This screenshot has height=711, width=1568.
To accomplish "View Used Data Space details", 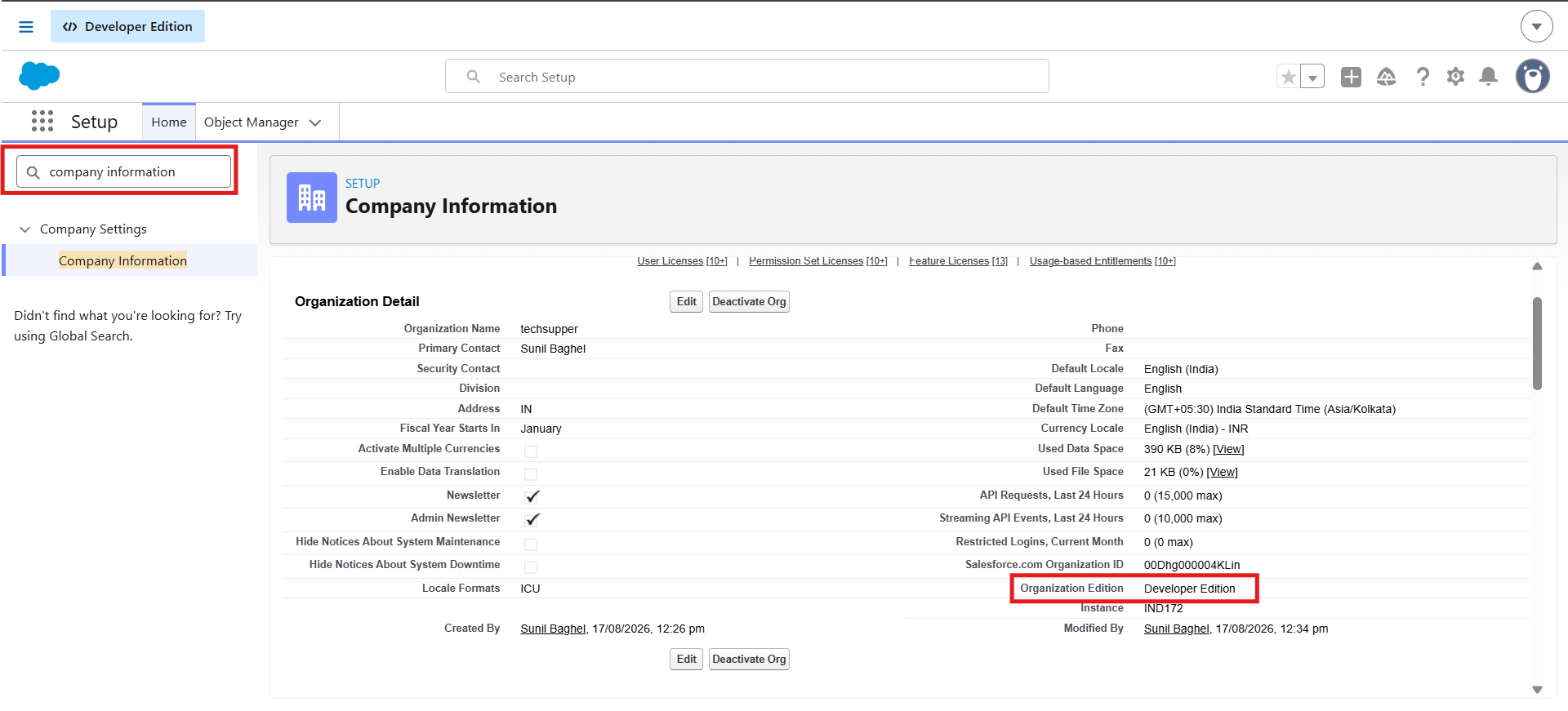I will (1228, 450).
